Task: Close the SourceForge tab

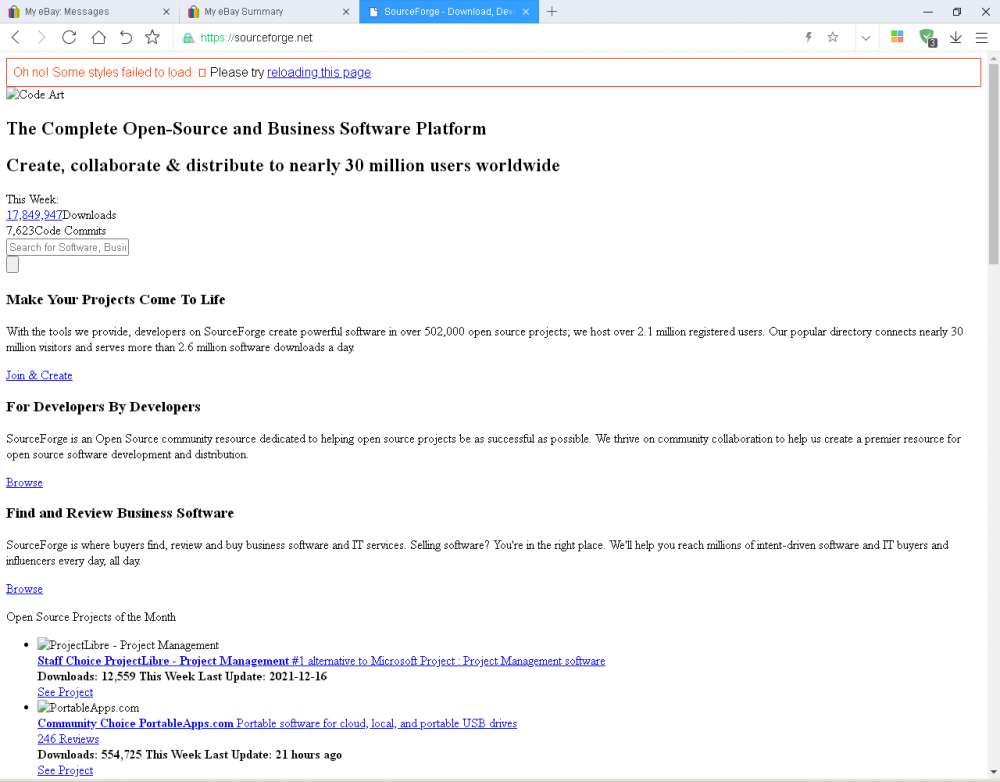Action: [x=526, y=12]
